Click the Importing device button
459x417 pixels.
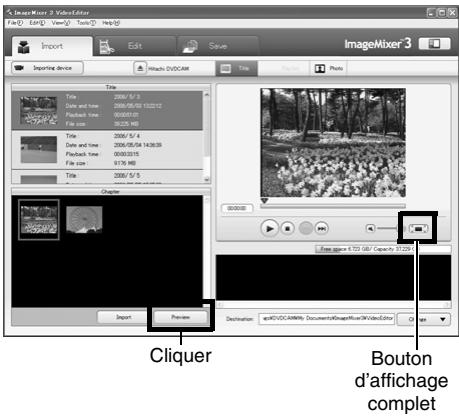(x=47, y=68)
